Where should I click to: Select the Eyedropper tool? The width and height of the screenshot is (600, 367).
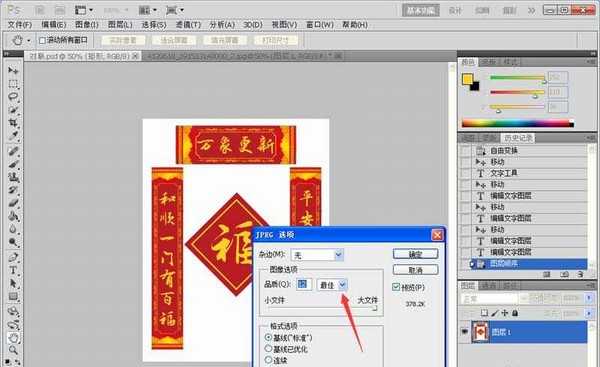click(x=13, y=136)
